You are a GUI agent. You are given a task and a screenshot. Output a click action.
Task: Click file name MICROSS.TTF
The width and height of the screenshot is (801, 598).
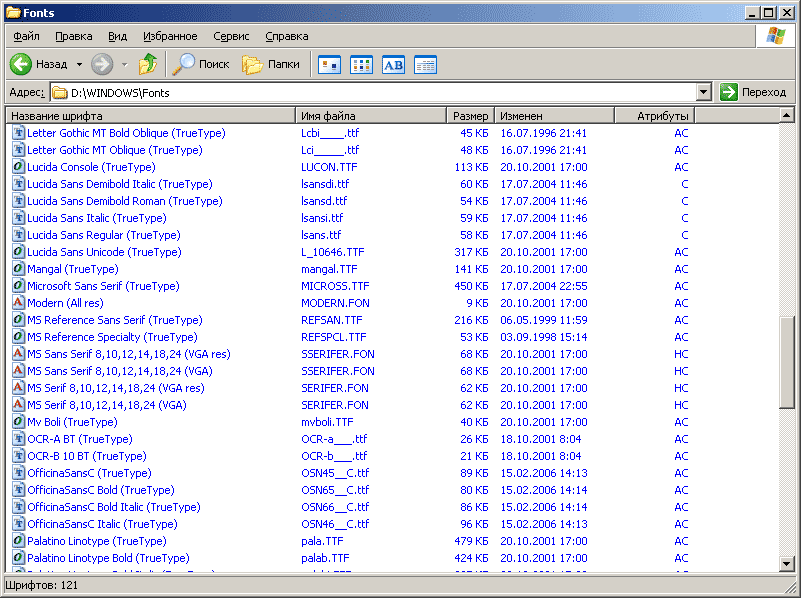(335, 286)
